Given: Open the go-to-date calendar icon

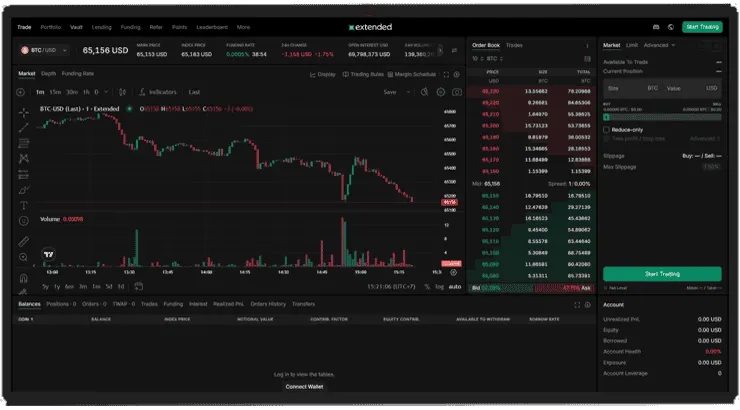Looking at the screenshot, I should point(138,286).
